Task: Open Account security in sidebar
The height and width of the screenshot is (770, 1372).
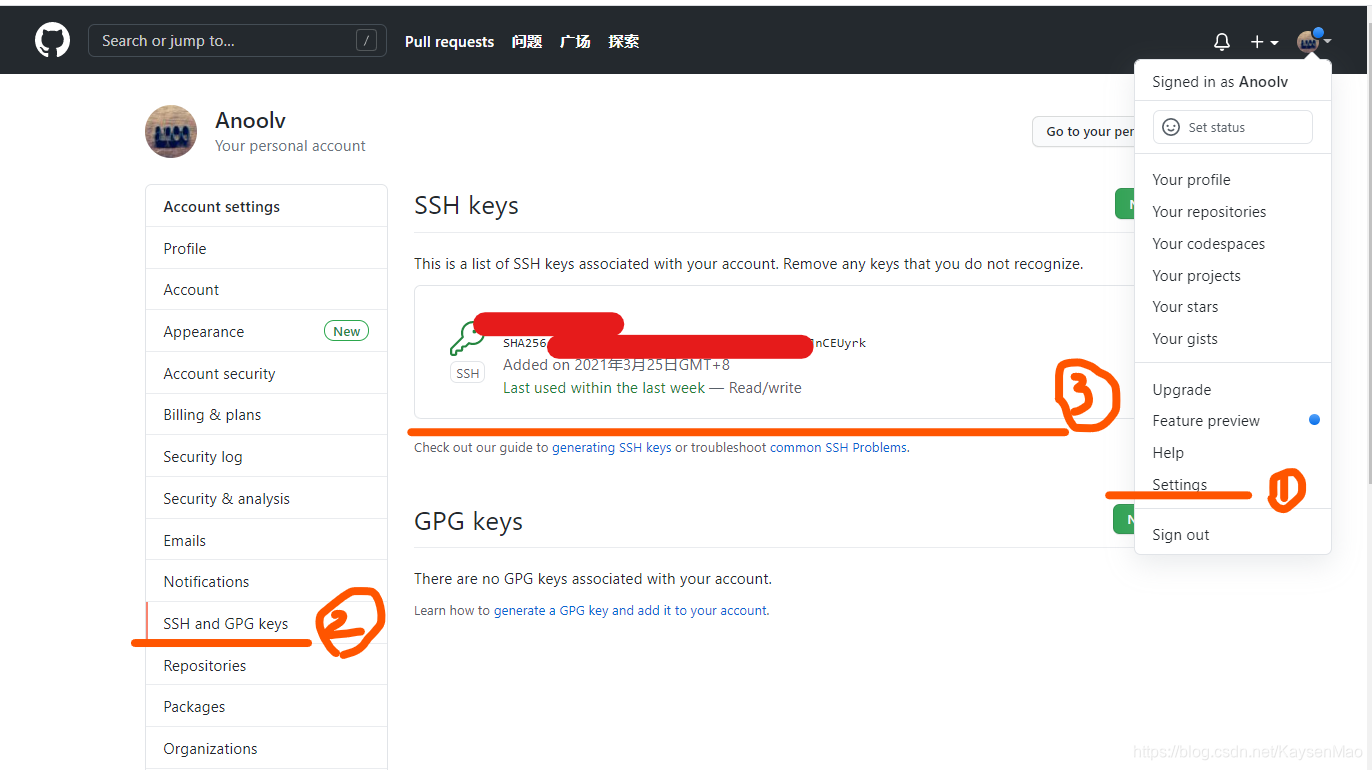Action: [266, 373]
